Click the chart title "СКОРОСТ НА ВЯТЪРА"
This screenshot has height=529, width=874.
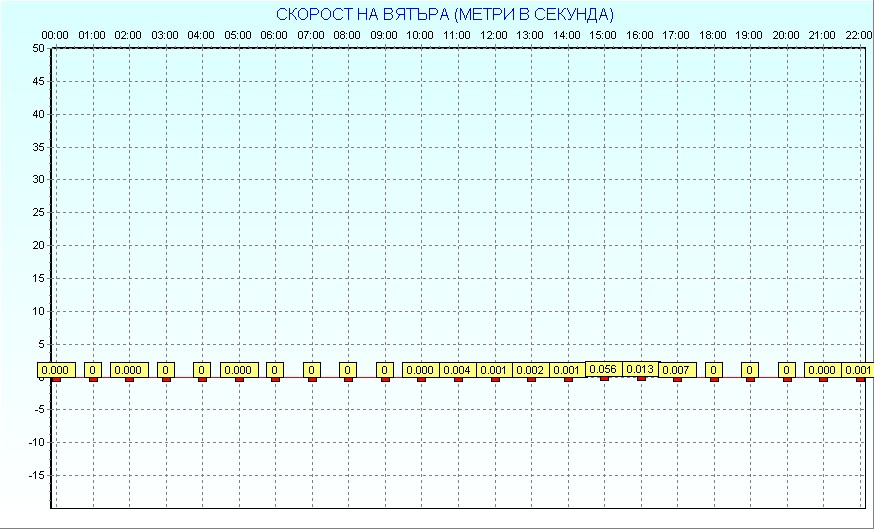point(445,14)
